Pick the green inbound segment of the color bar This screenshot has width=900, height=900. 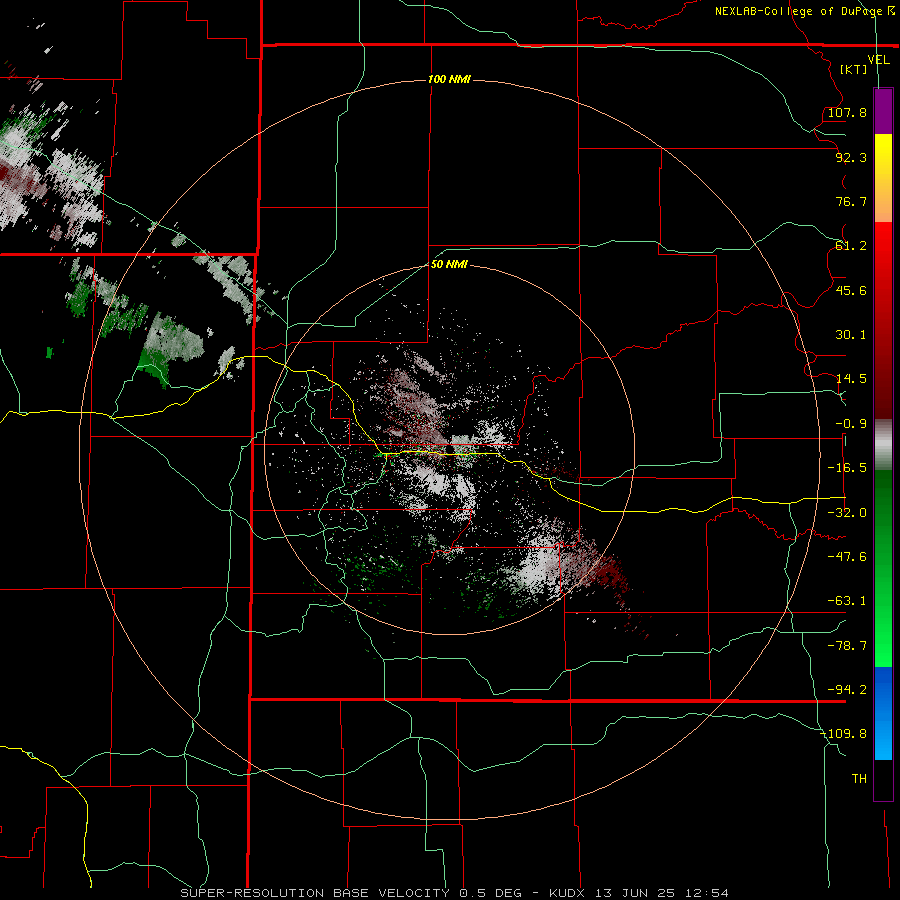pos(883,568)
